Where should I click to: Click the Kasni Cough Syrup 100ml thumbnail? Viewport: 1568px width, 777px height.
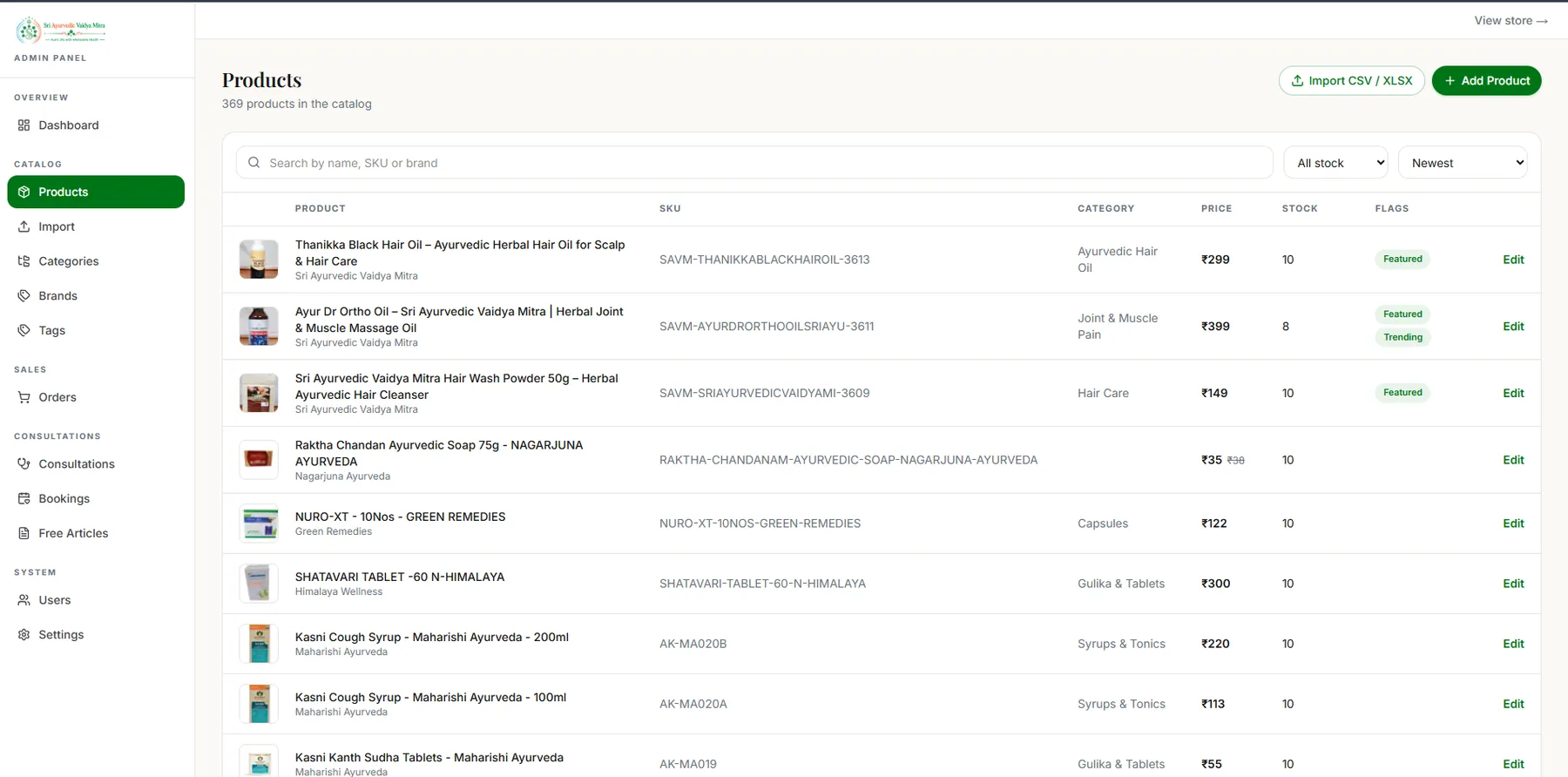(x=259, y=704)
